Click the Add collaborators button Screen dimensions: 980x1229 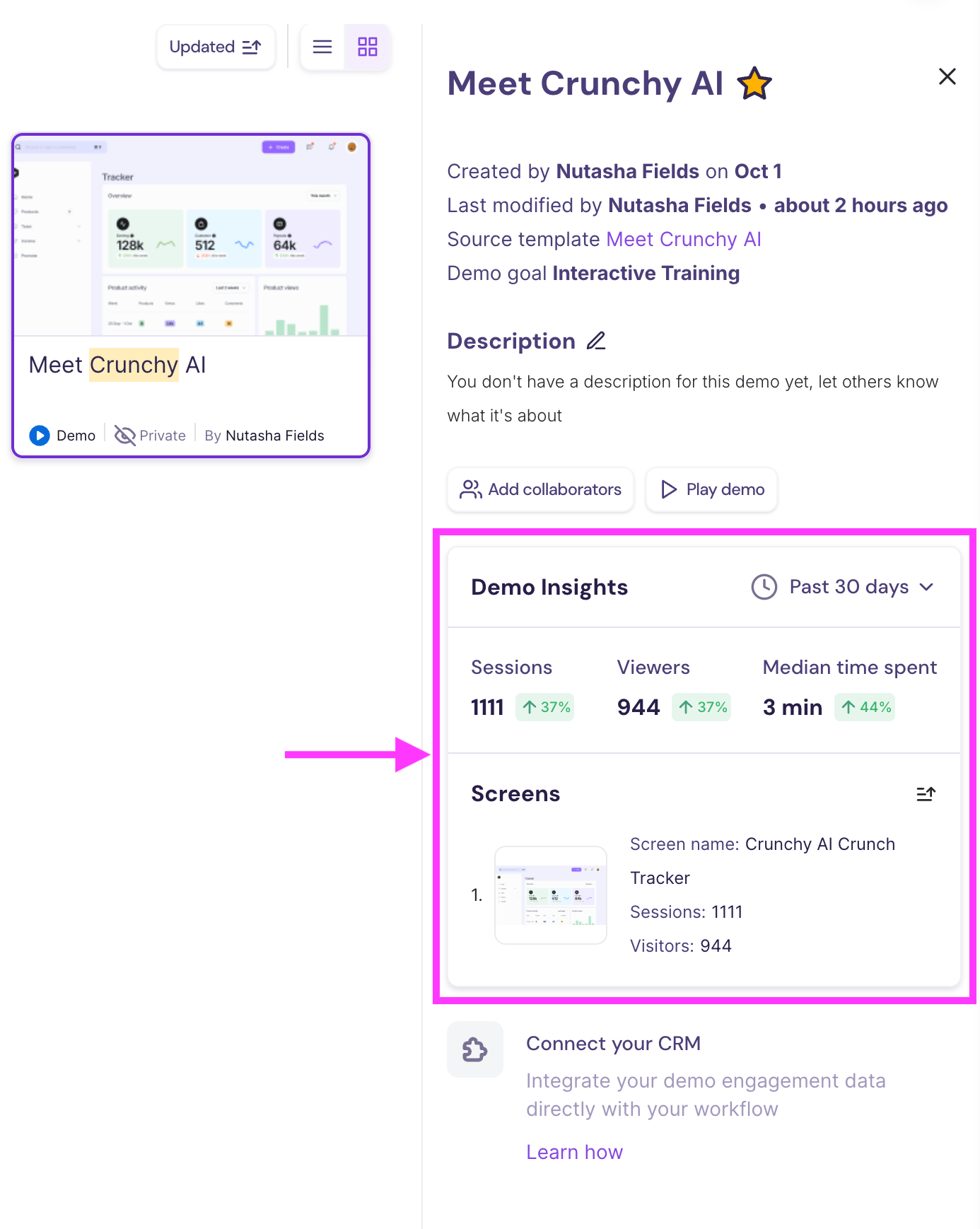pyautogui.click(x=540, y=489)
